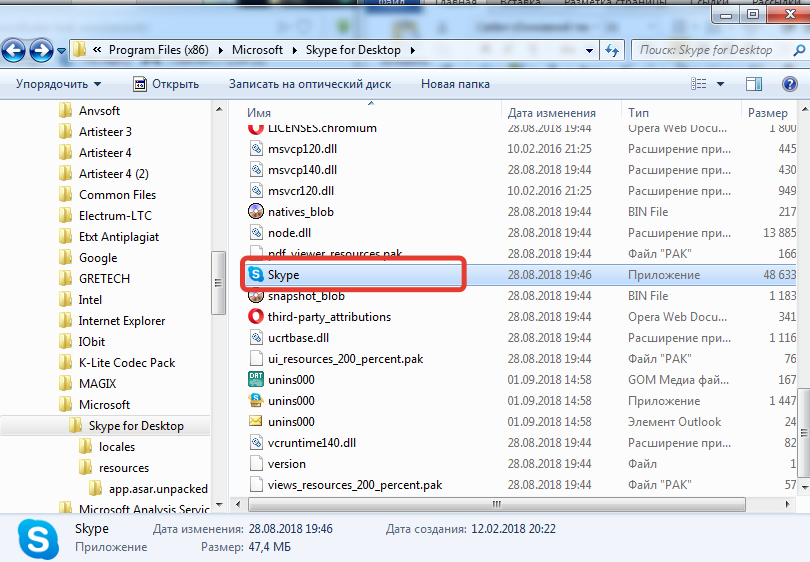Open the Skype application file

pyautogui.click(x=284, y=275)
